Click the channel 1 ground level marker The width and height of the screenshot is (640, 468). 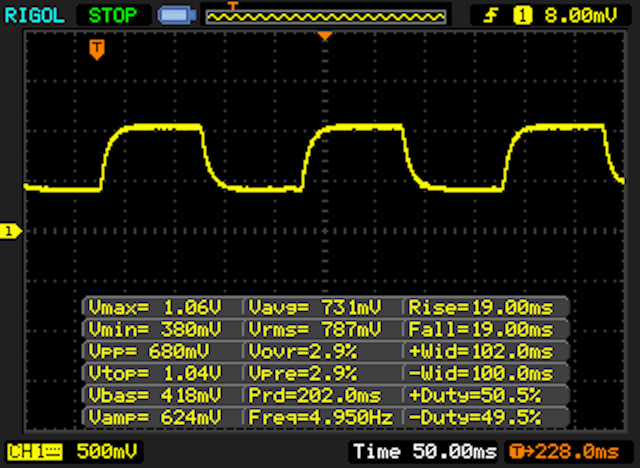(x=11, y=231)
